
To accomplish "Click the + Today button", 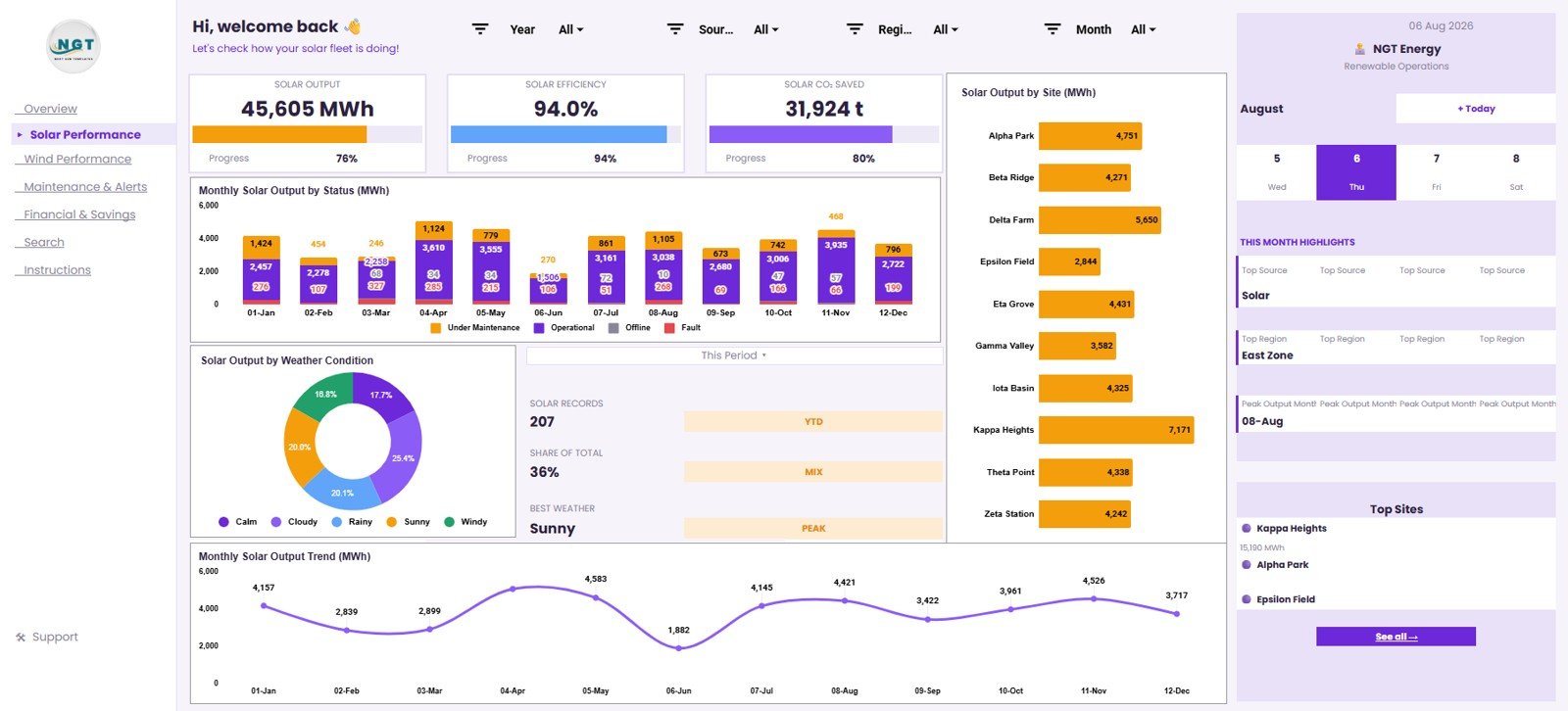I will (1476, 109).
